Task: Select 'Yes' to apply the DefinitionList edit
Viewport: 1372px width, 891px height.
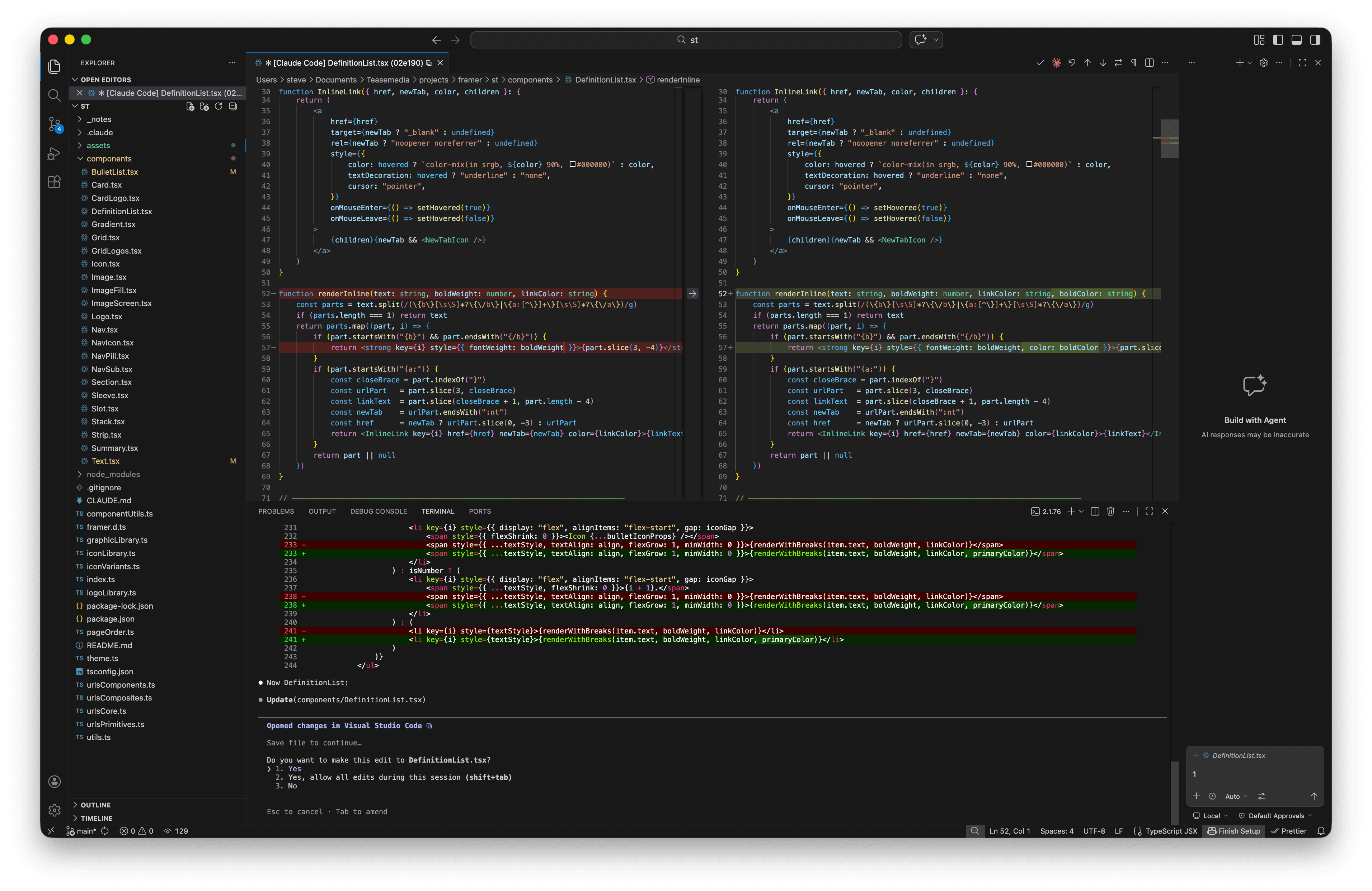Action: [x=292, y=769]
